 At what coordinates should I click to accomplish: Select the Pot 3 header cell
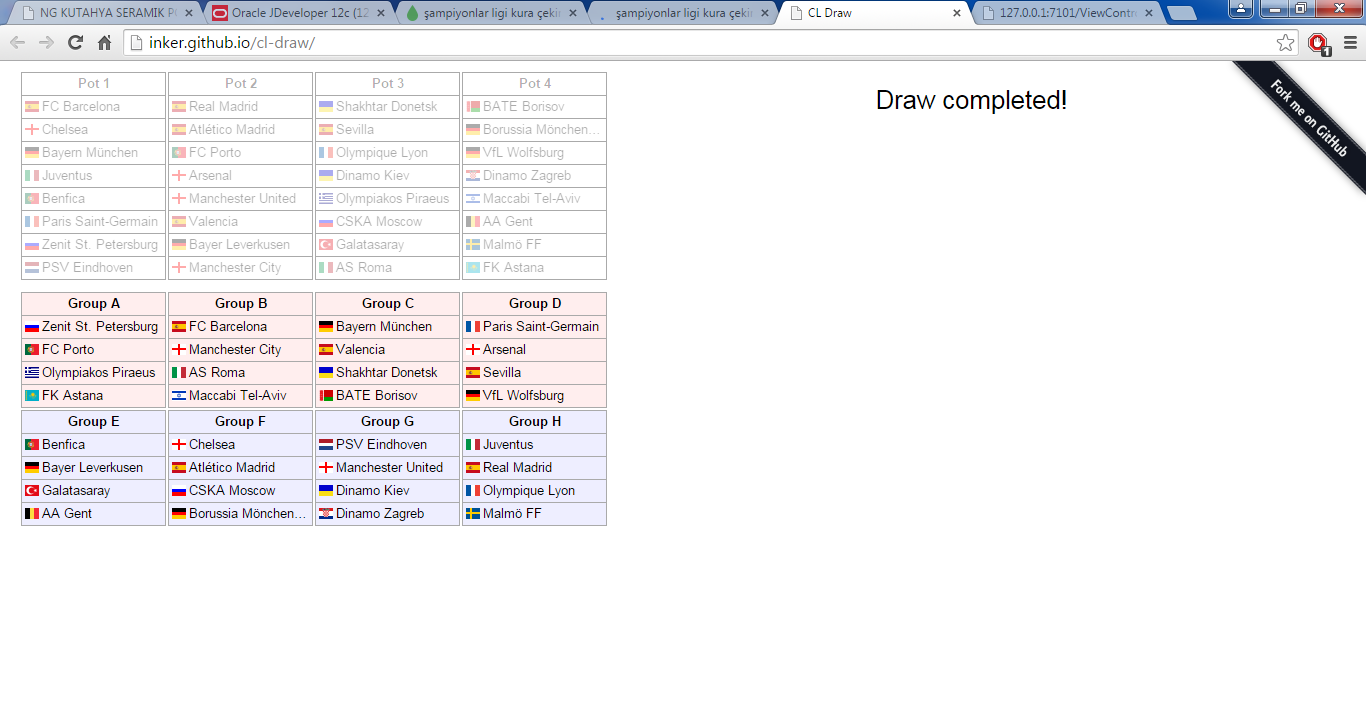(x=388, y=84)
